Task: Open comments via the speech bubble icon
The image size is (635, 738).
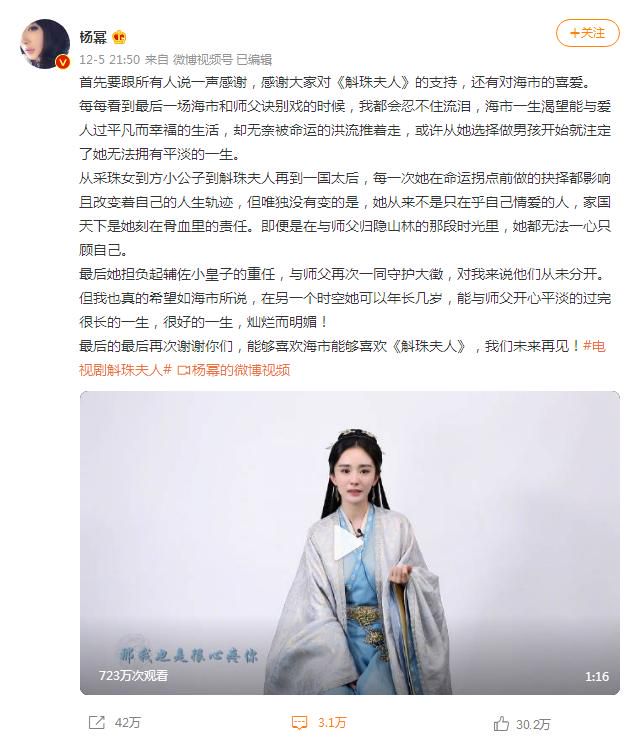Action: (x=300, y=722)
